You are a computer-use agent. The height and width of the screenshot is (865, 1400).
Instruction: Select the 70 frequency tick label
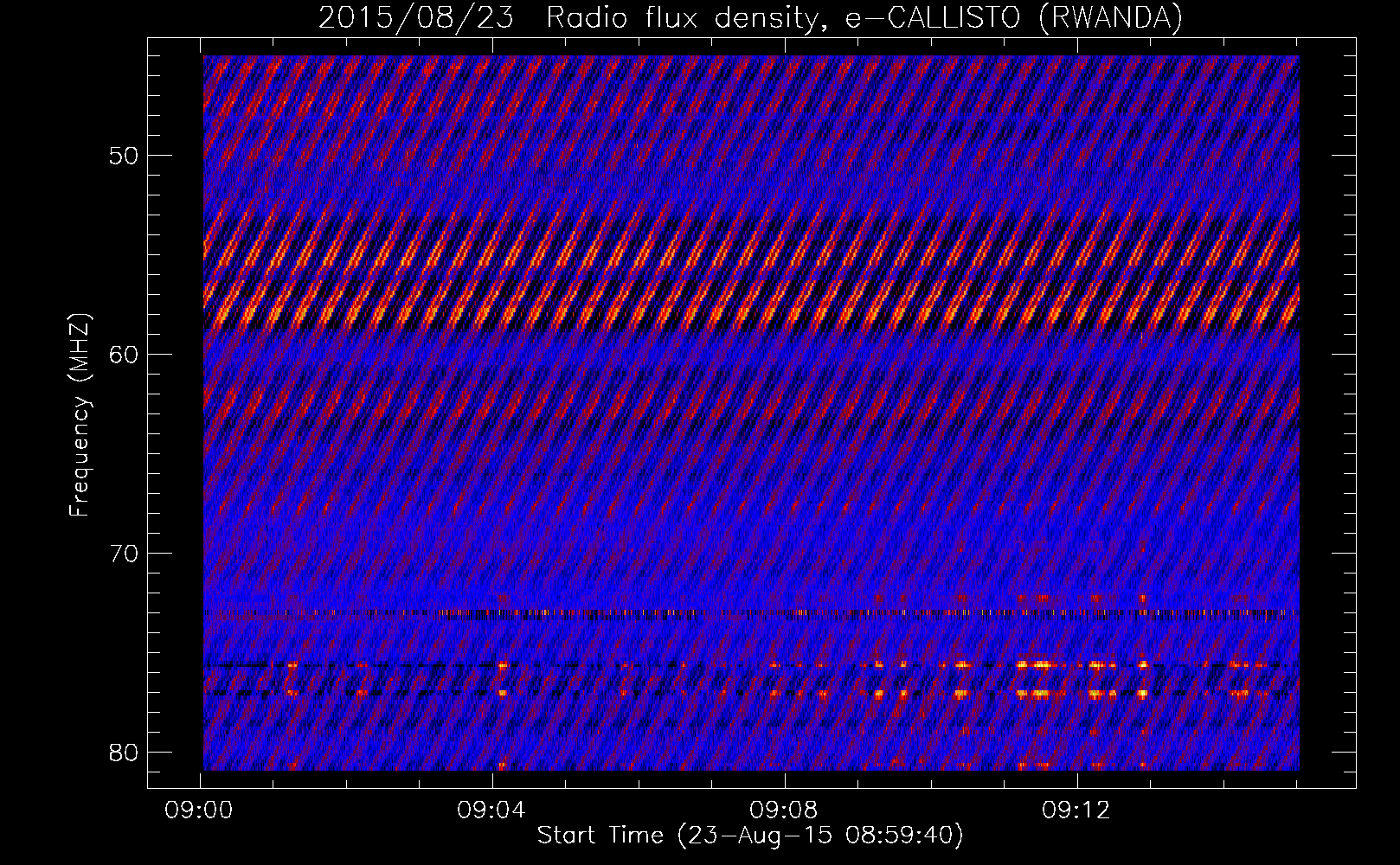pyautogui.click(x=125, y=553)
